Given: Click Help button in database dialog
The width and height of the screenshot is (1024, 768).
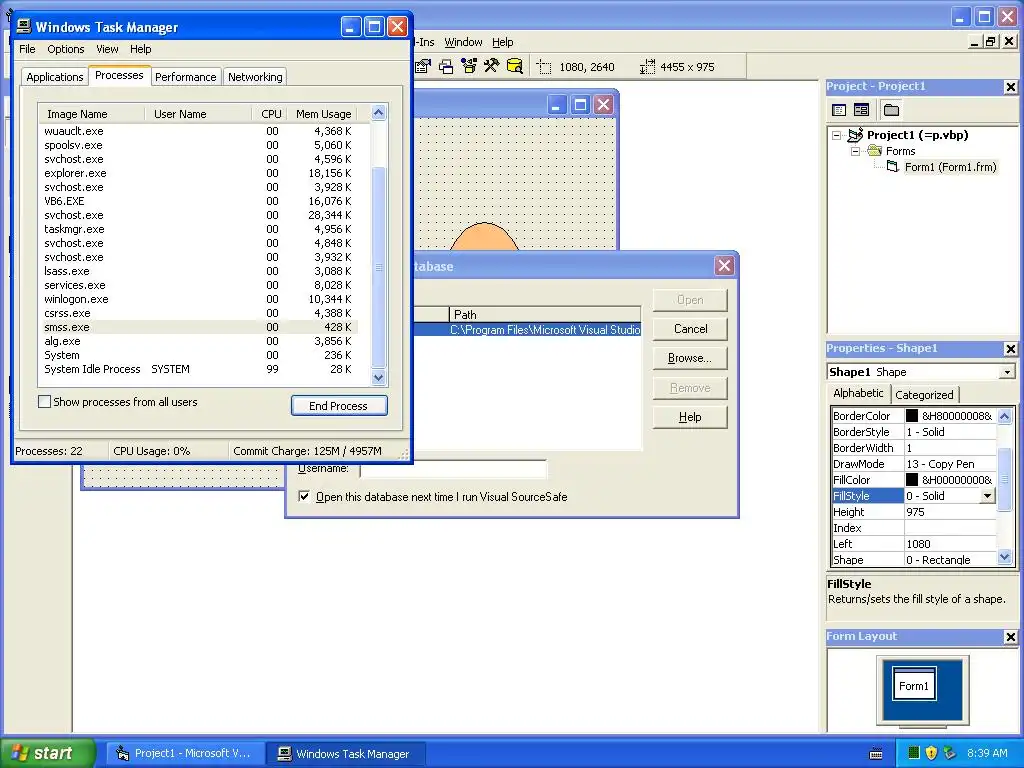Looking at the screenshot, I should [x=690, y=417].
